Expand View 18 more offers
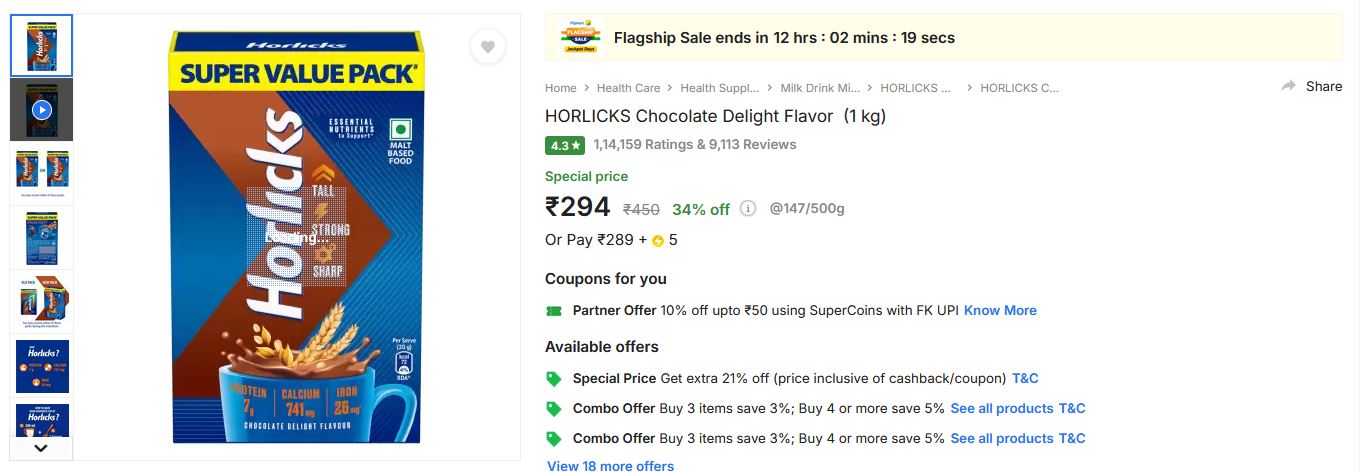This screenshot has height=472, width=1360. (x=610, y=466)
